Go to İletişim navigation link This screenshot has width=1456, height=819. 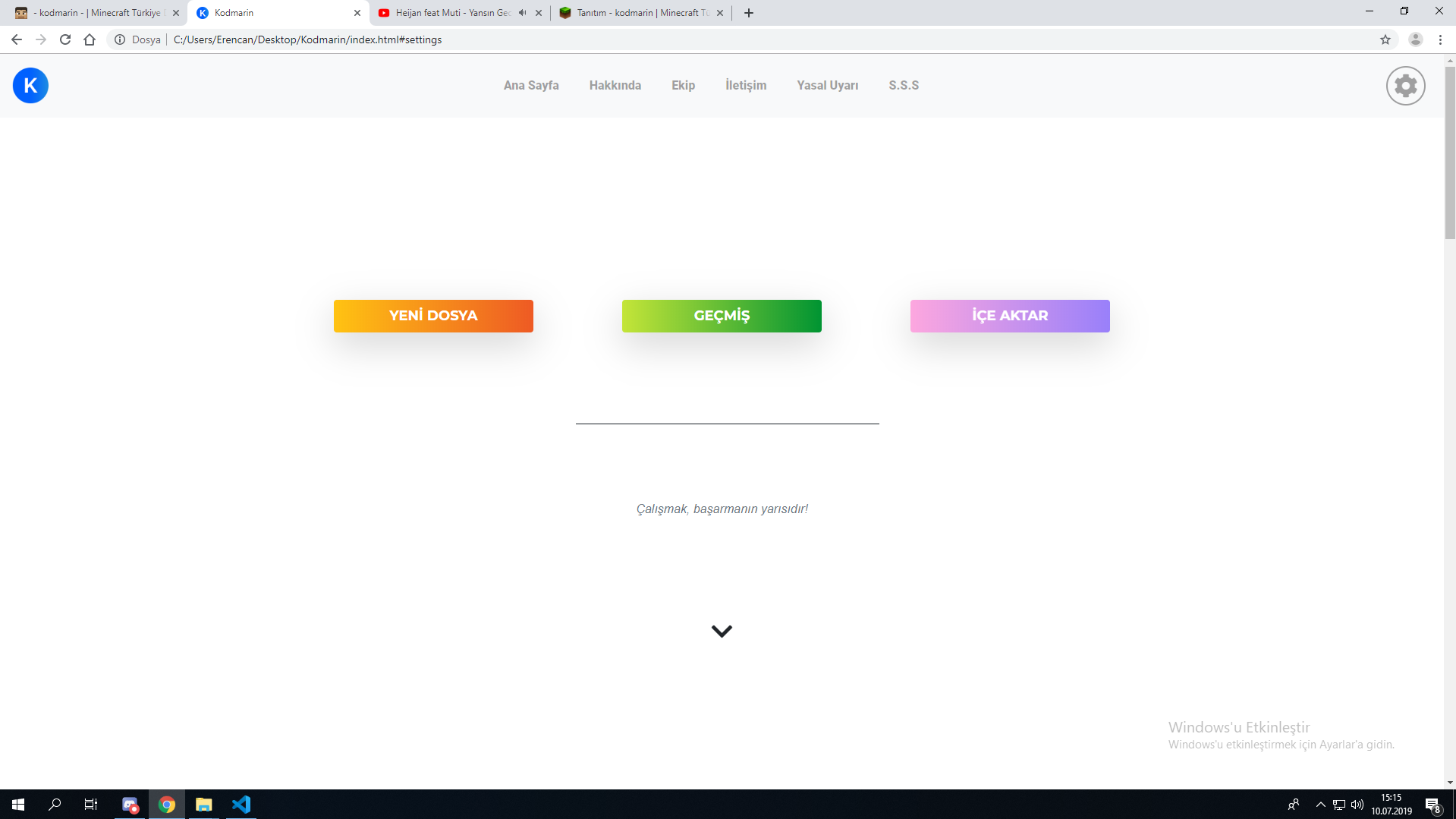745,86
